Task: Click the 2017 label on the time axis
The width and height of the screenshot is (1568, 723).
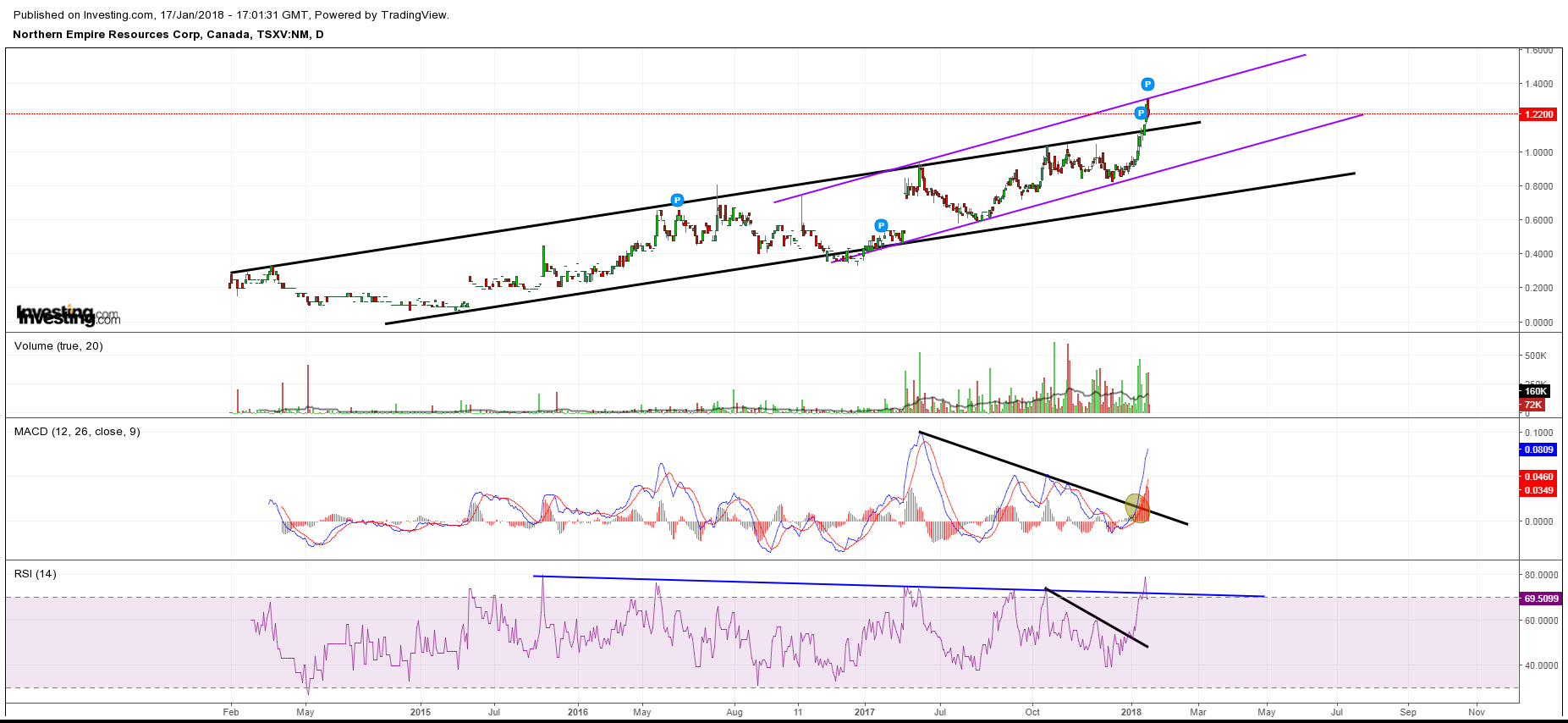Action: click(865, 712)
